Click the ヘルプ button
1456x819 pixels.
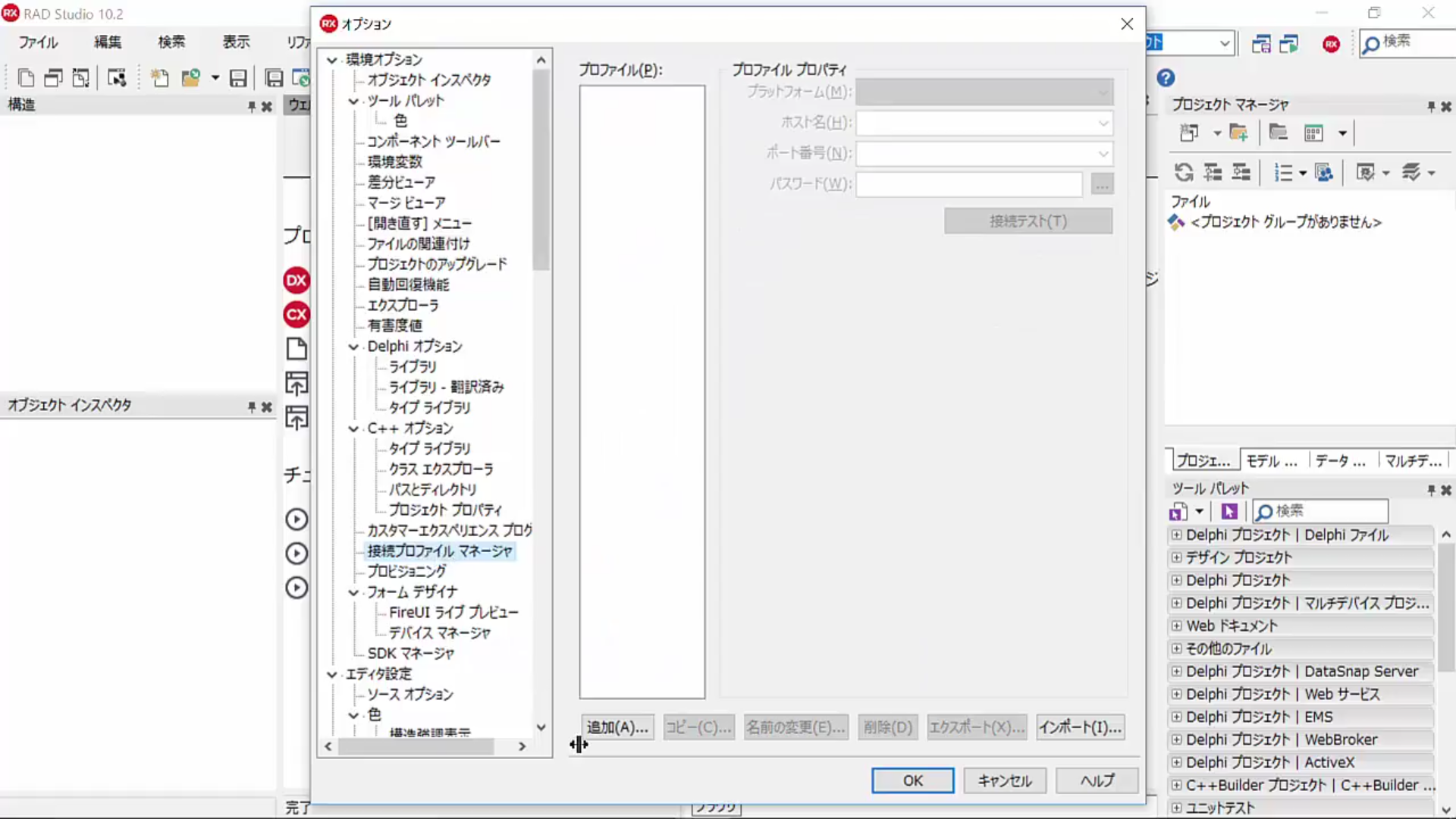click(1097, 780)
